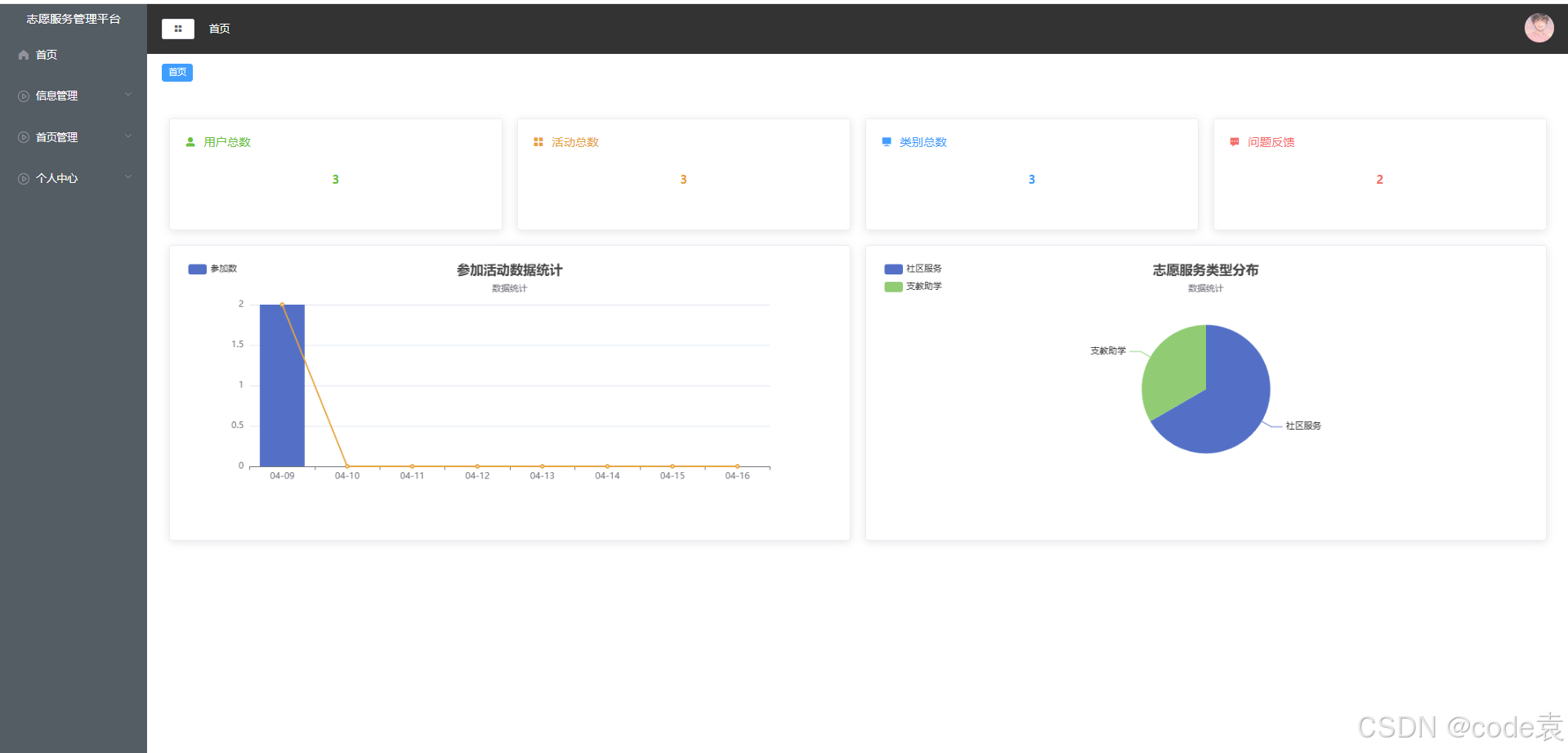Toggle the green 支教助学 legend swatch

tap(893, 287)
